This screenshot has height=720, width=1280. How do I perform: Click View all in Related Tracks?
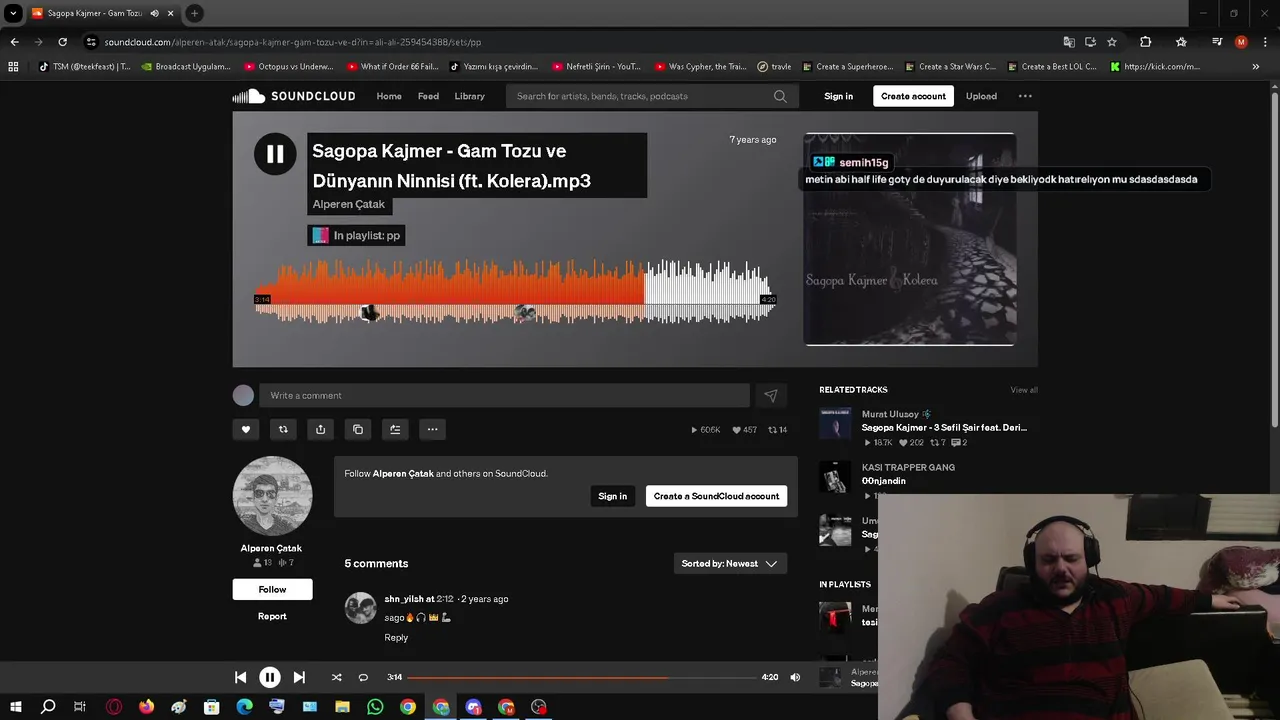click(1024, 390)
